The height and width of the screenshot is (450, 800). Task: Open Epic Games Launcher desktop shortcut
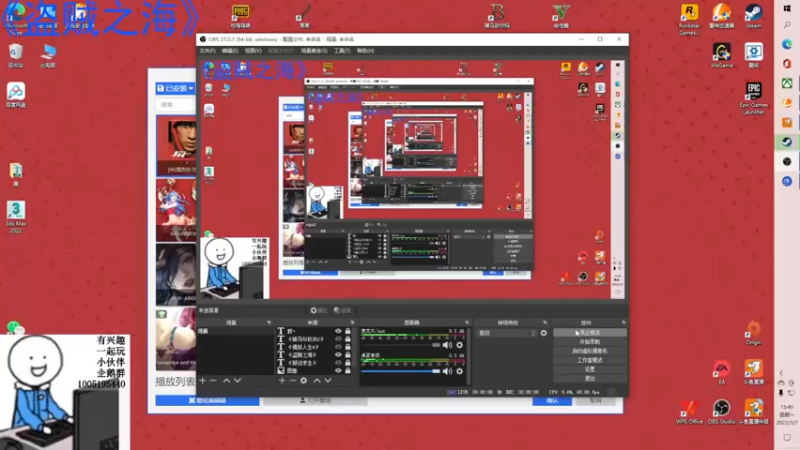(x=754, y=98)
